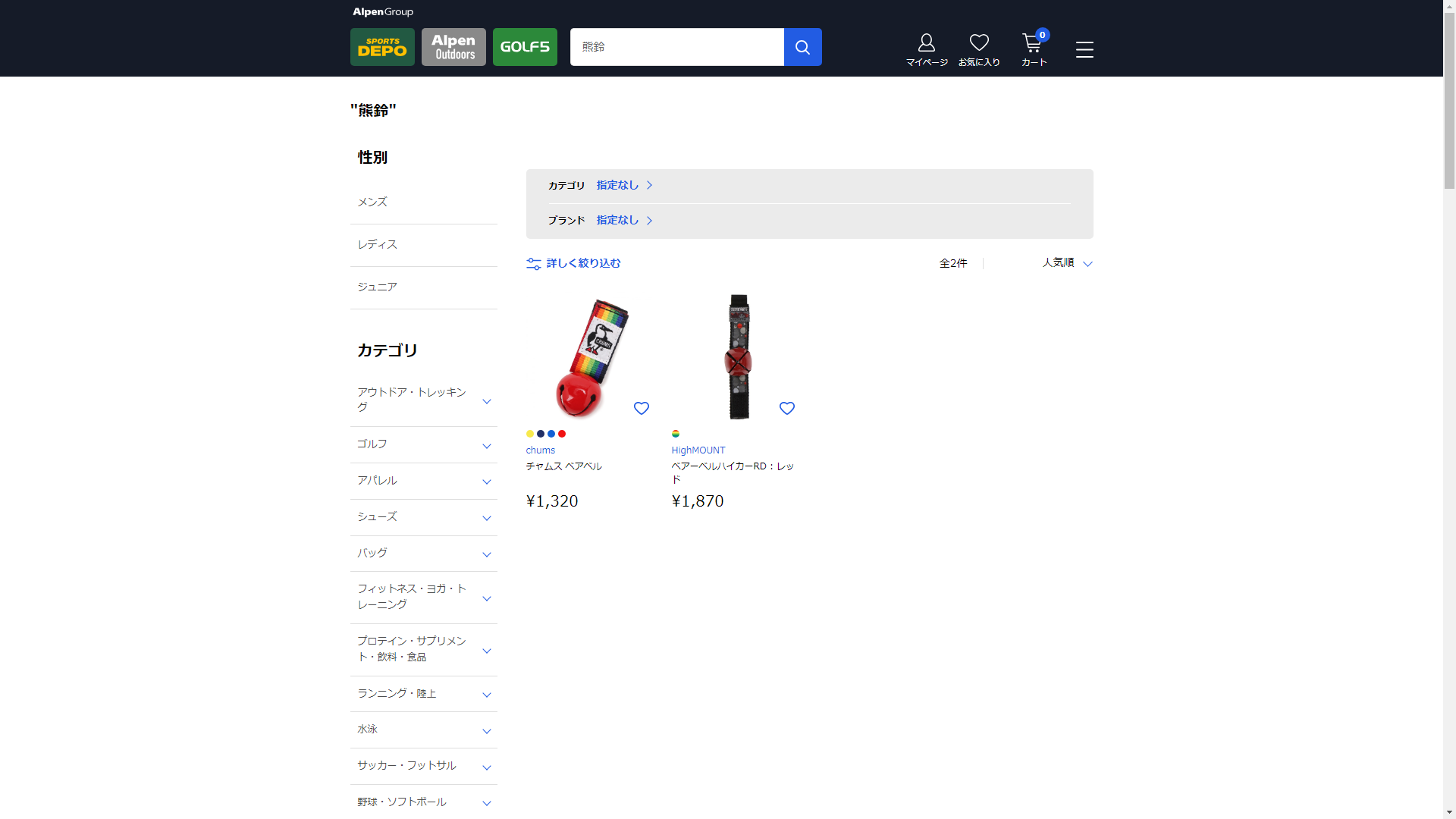Click 詳しく絞り込む filter sliders icon

pos(534,264)
